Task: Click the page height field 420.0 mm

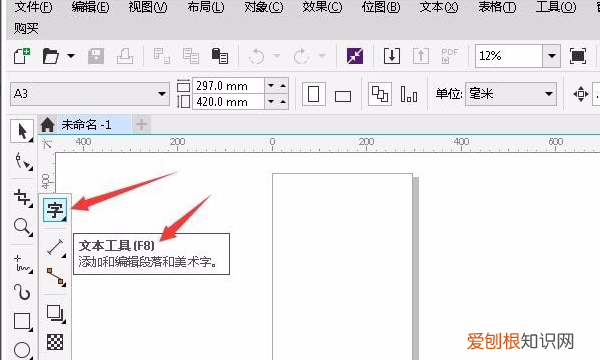Action: coord(228,102)
